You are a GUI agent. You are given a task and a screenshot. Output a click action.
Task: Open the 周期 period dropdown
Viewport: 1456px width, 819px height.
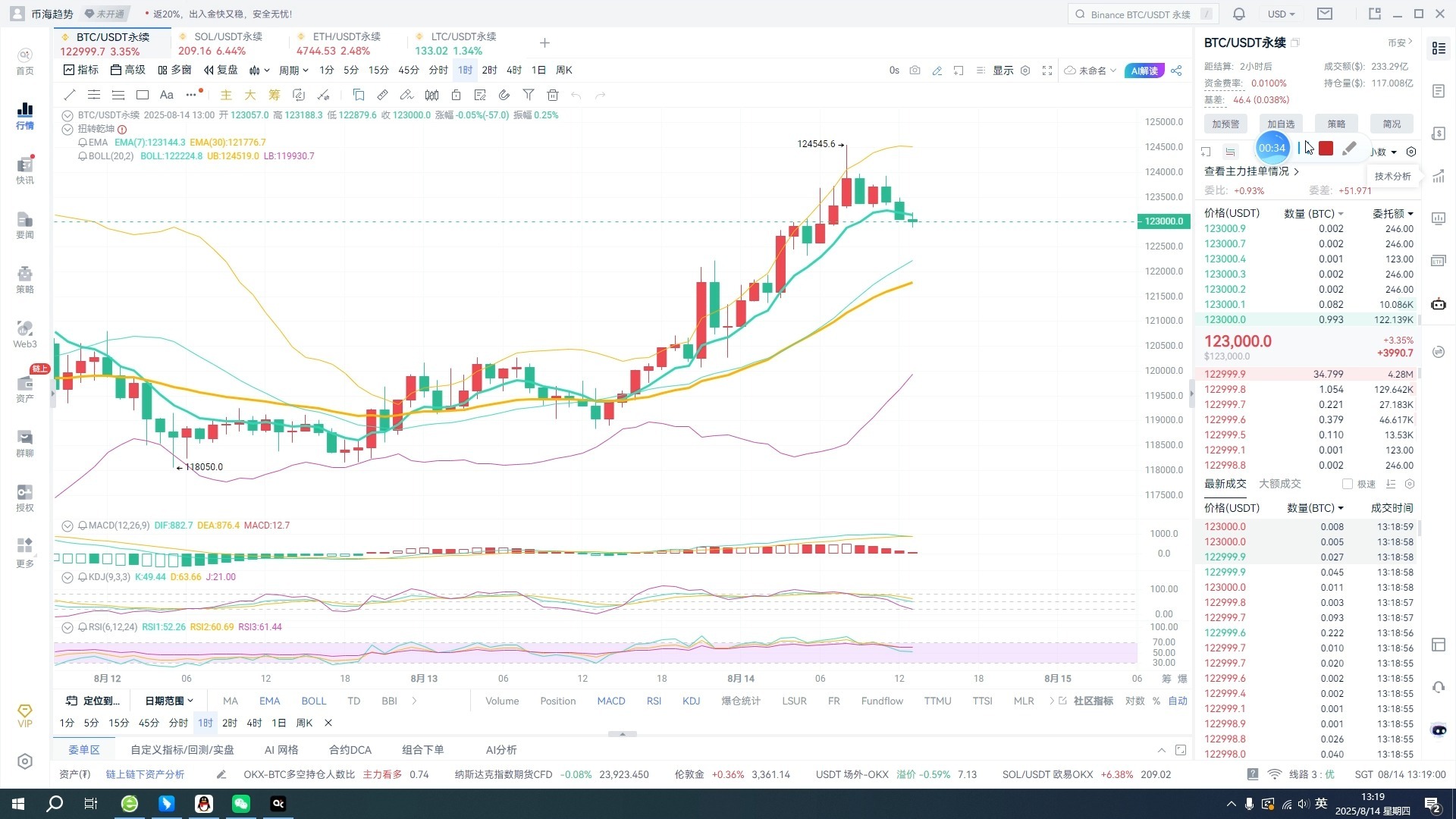[x=293, y=71]
